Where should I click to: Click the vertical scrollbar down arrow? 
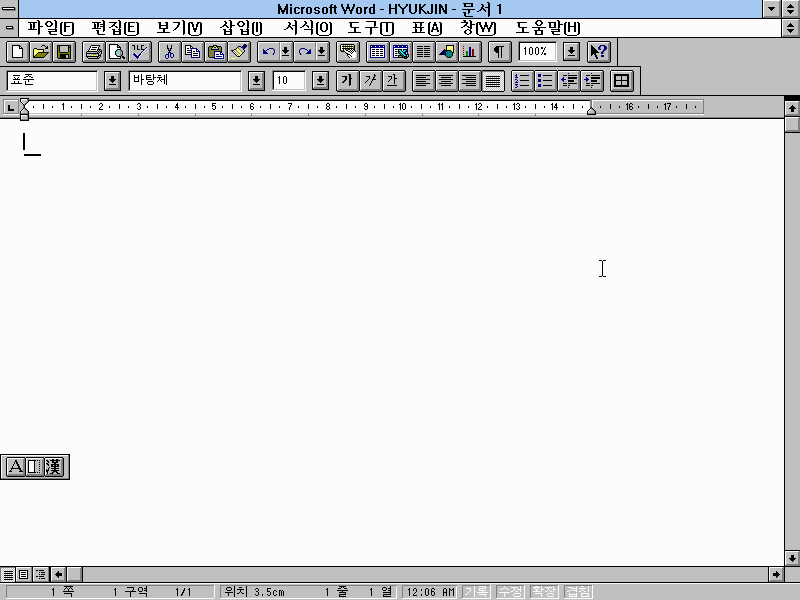click(792, 558)
